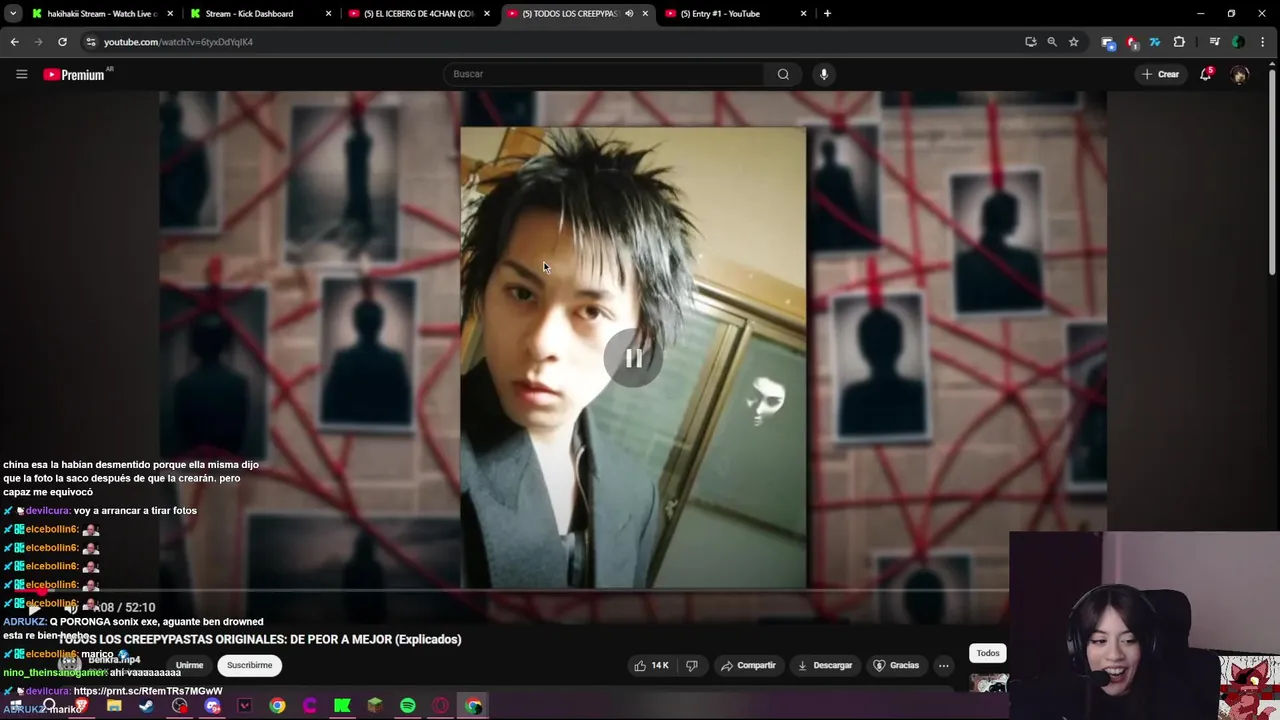The image size is (1280, 720).
Task: Click the Descargar download button
Action: [824, 665]
